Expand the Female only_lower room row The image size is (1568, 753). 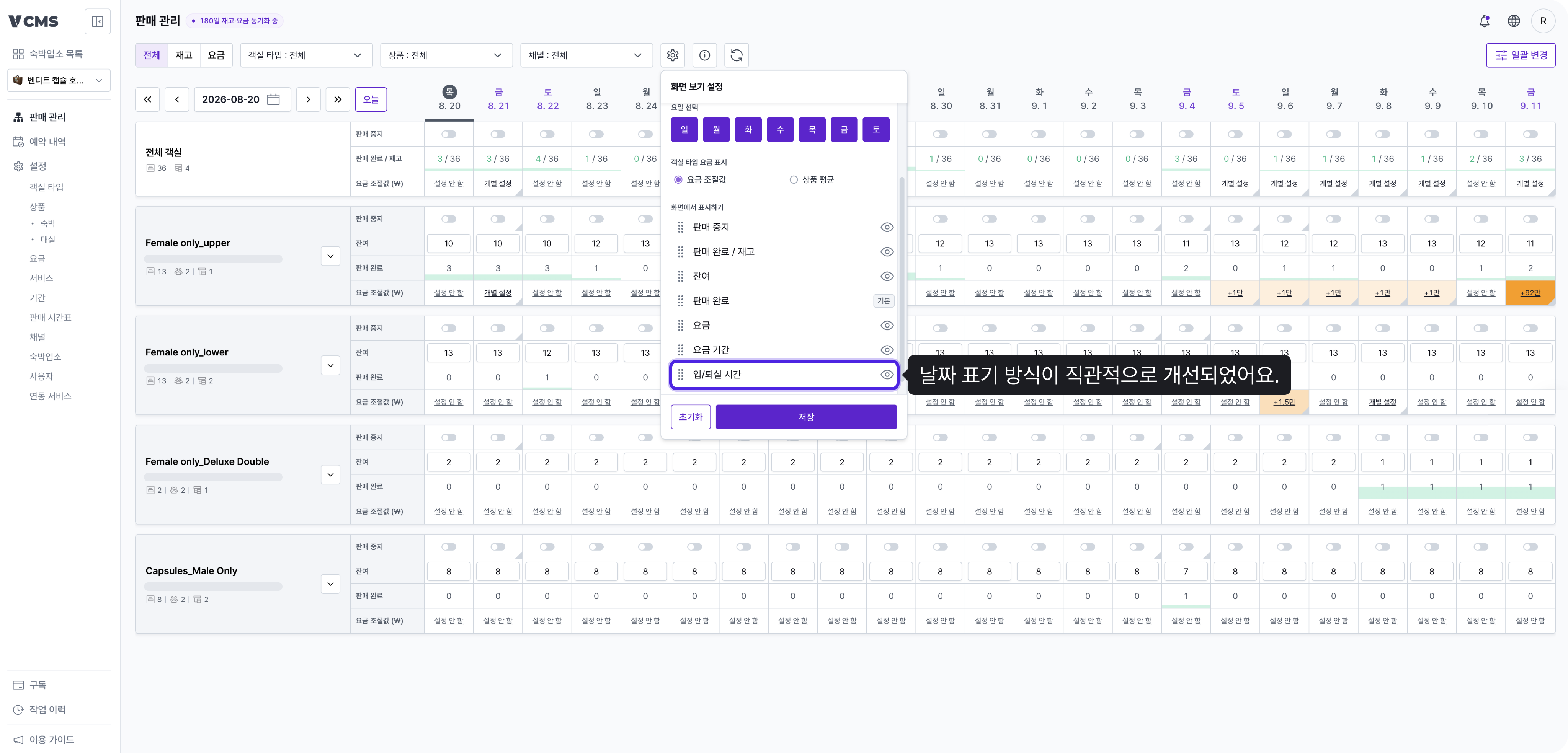pos(330,365)
